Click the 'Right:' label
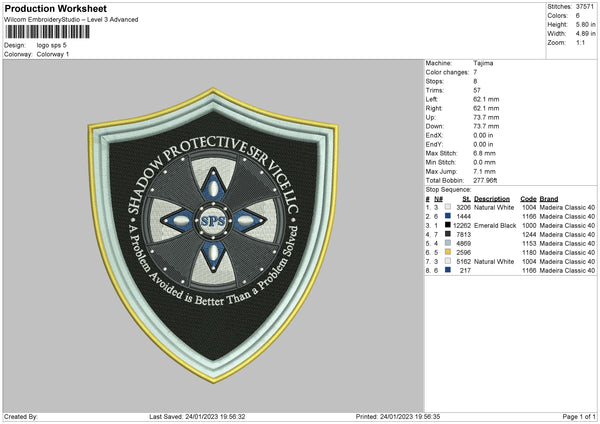 [x=434, y=108]
